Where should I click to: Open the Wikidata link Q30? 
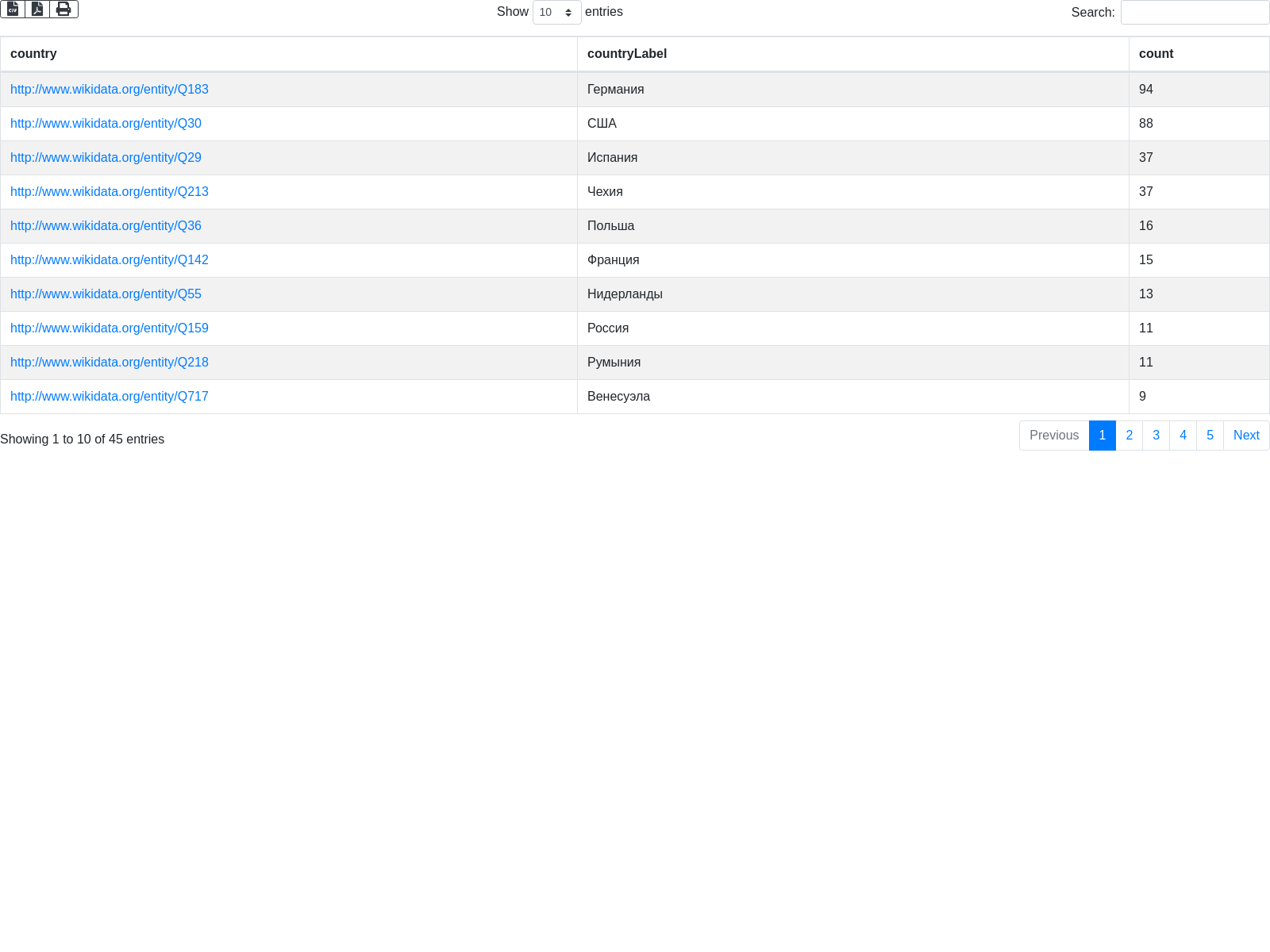click(106, 124)
